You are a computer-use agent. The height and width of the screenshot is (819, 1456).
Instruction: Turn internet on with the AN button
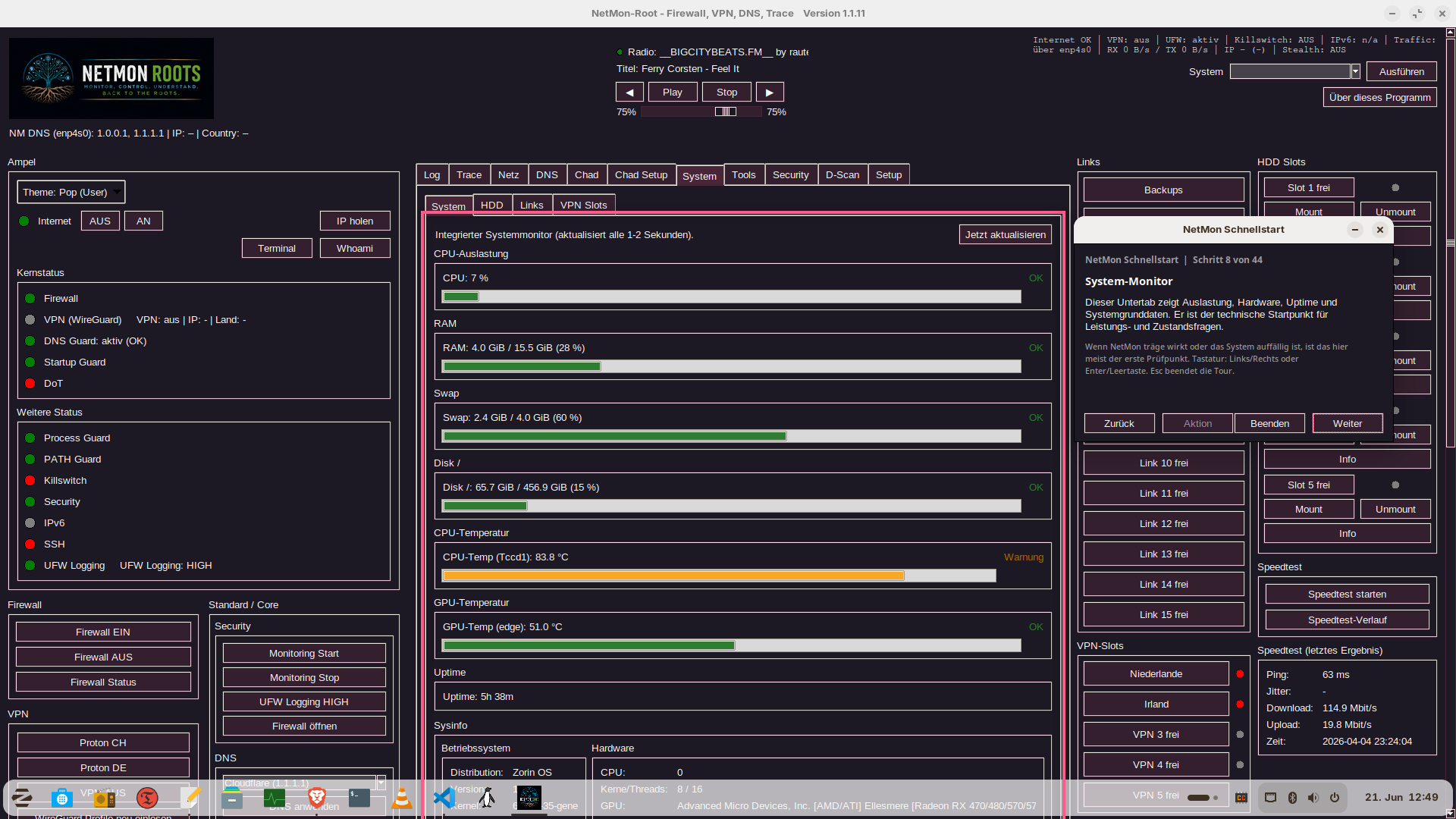point(143,221)
